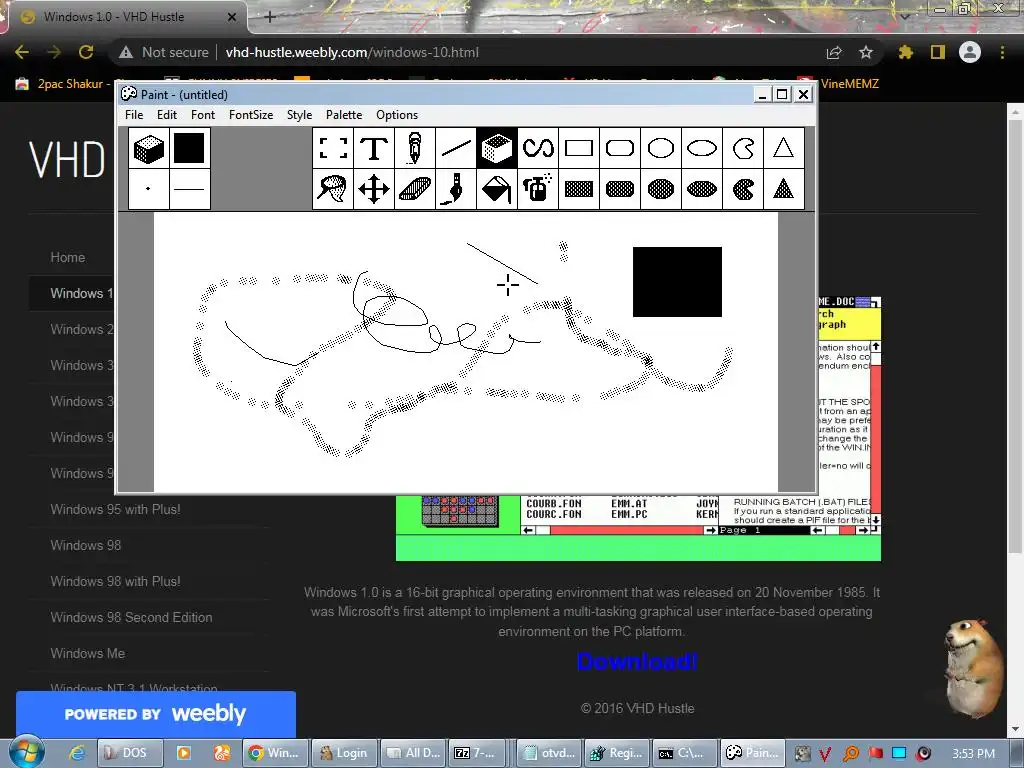Click the brush shape dot indicator
The width and height of the screenshot is (1024, 768).
pyautogui.click(x=149, y=189)
